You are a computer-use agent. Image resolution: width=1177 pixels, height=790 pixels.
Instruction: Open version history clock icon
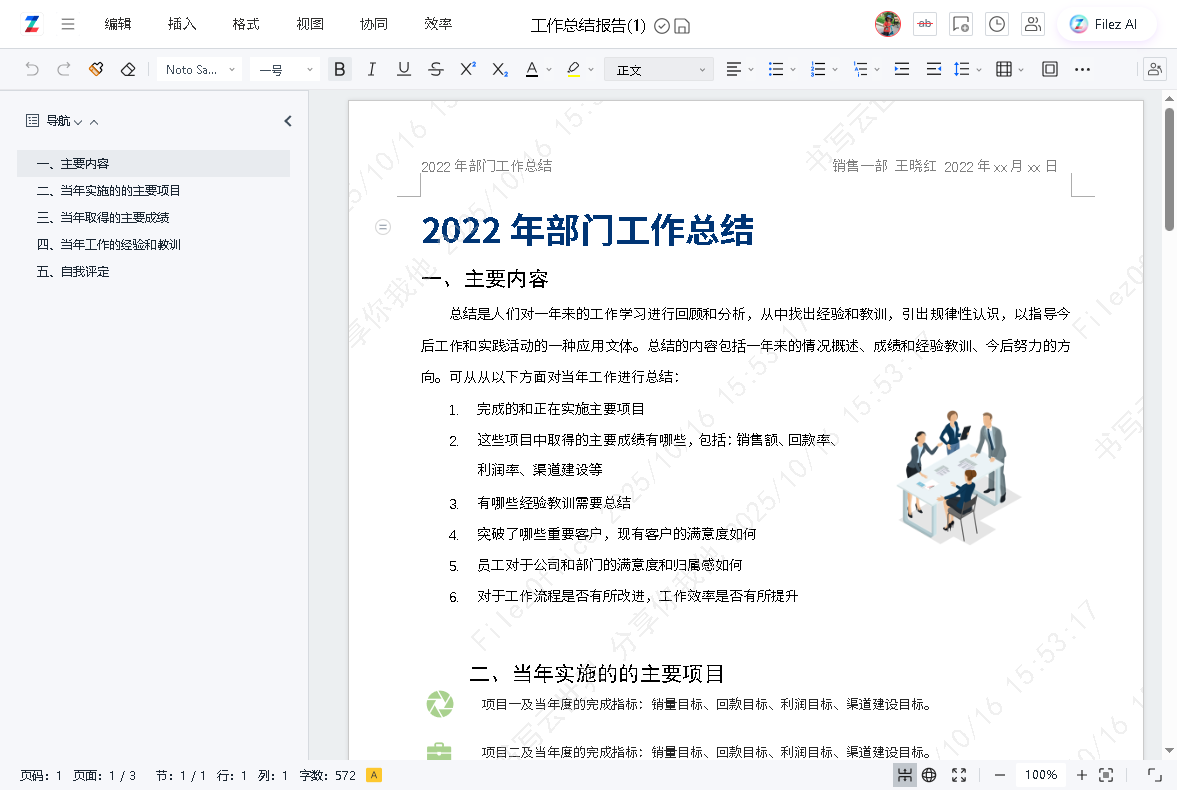[996, 24]
